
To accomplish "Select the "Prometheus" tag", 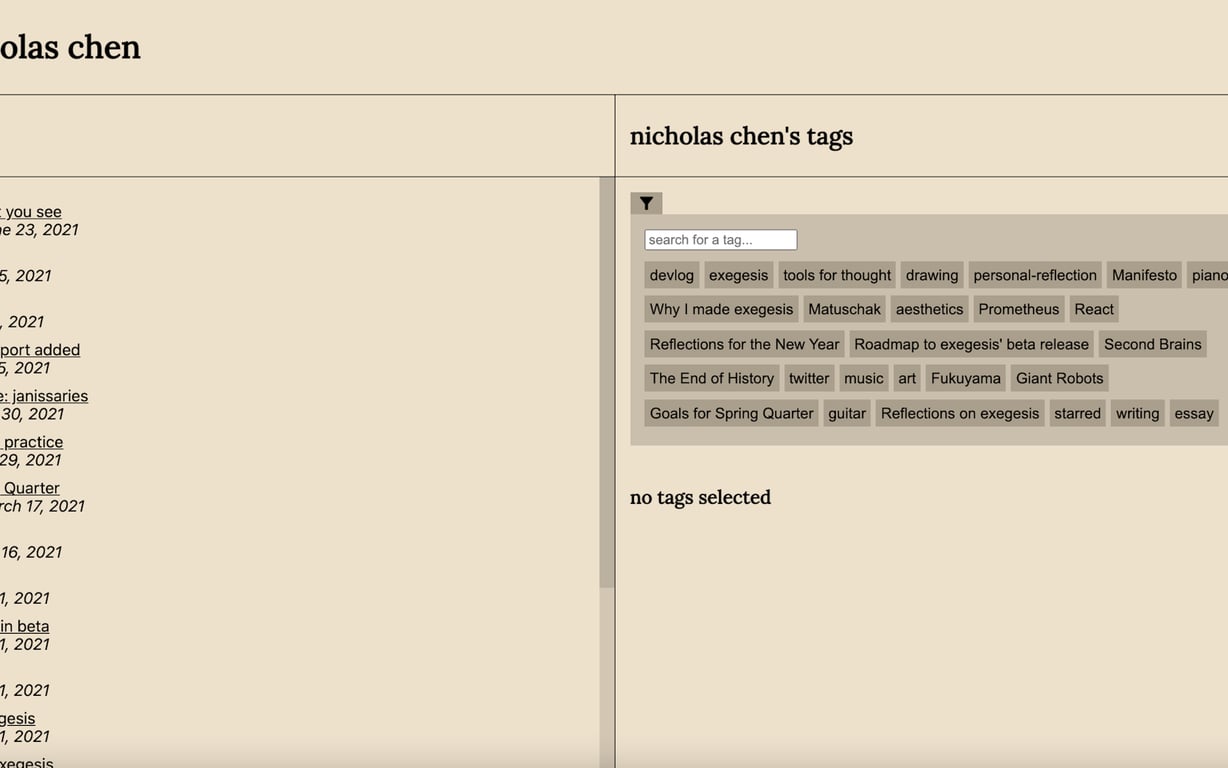I will (1018, 309).
